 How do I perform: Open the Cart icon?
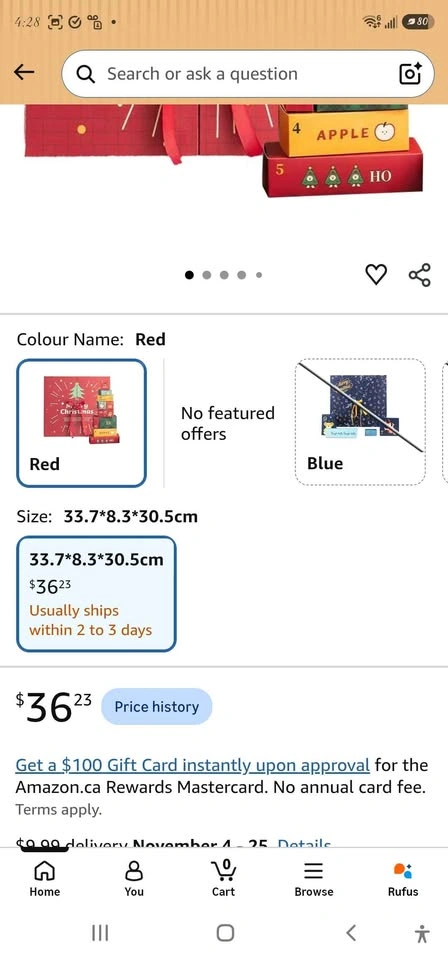click(x=223, y=877)
